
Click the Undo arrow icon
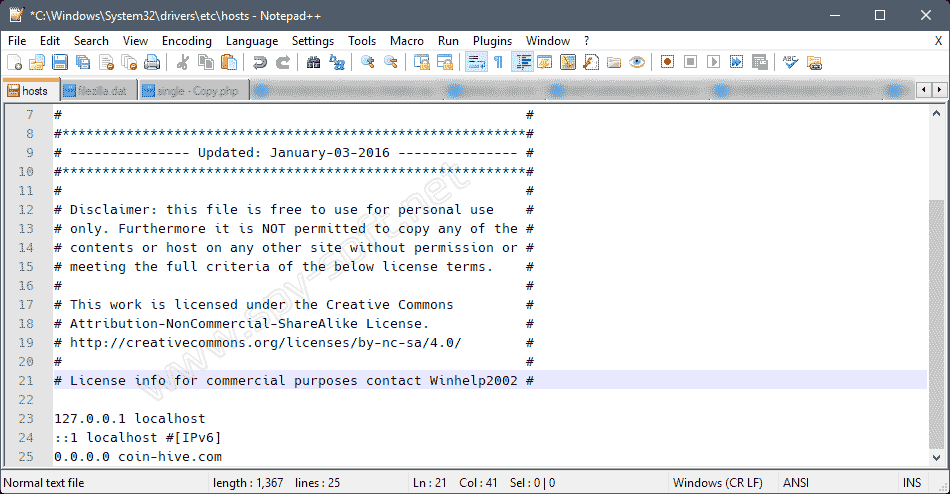260,62
